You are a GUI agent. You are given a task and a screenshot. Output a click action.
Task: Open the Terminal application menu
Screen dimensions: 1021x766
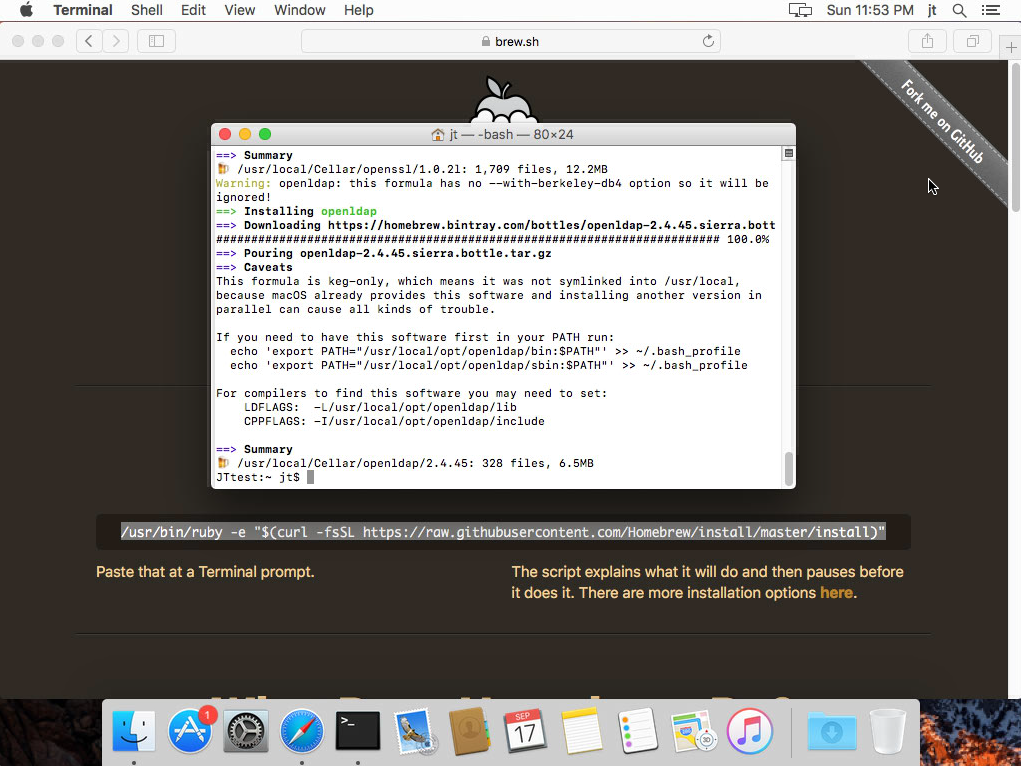pyautogui.click(x=83, y=10)
